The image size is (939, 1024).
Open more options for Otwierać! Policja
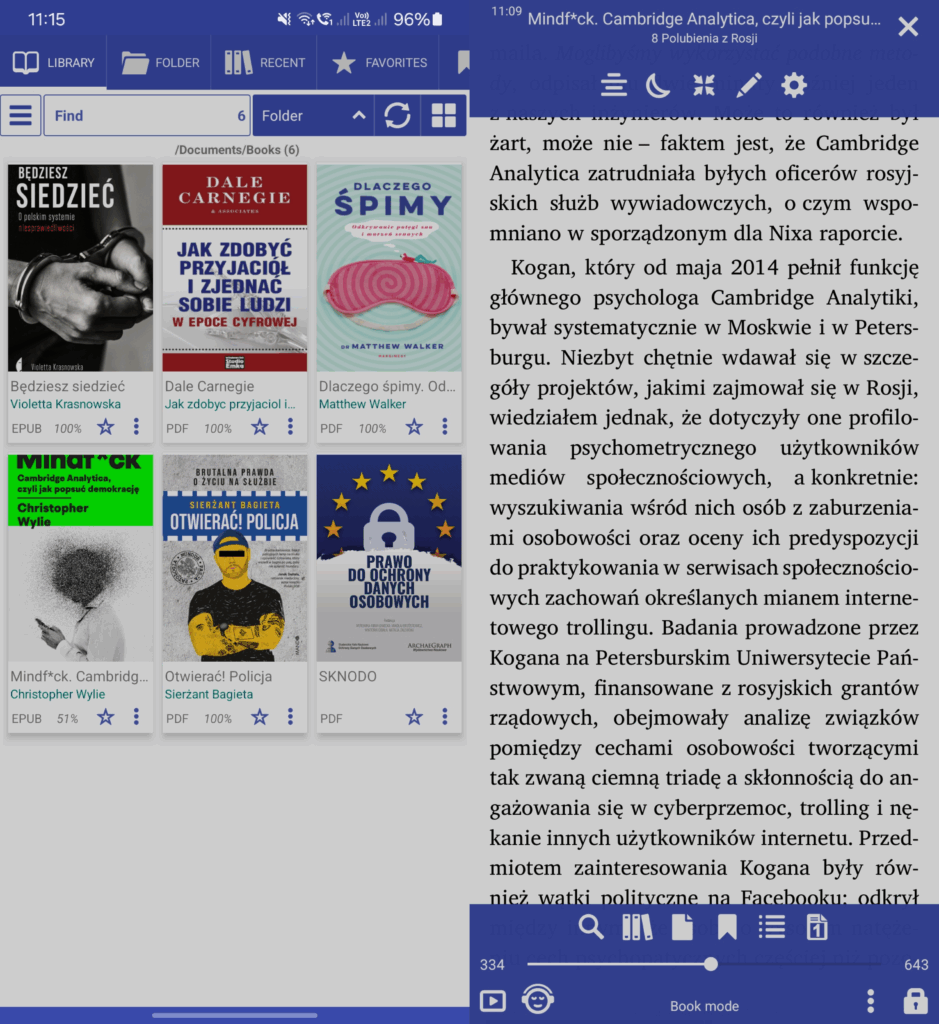pyautogui.click(x=291, y=717)
